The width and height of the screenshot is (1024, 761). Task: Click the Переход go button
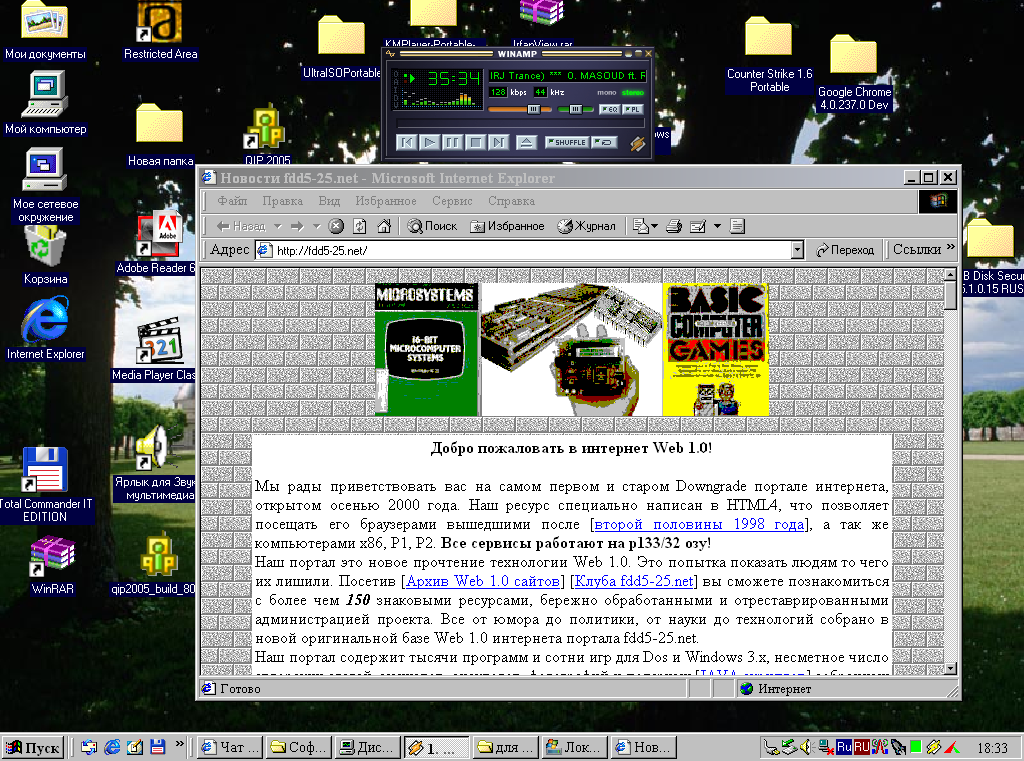(x=845, y=250)
